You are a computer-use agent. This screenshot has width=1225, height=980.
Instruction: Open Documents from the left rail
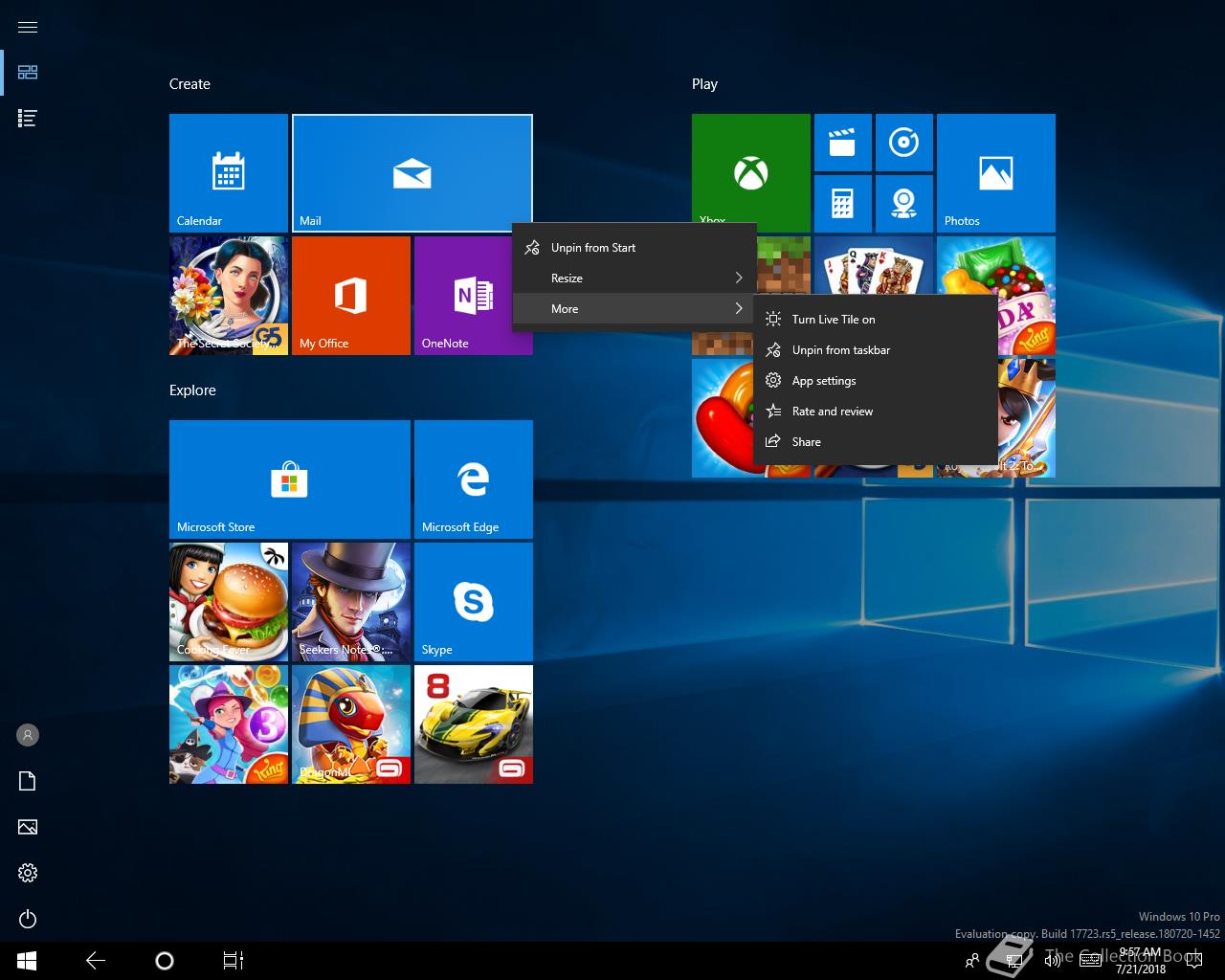[x=28, y=781]
